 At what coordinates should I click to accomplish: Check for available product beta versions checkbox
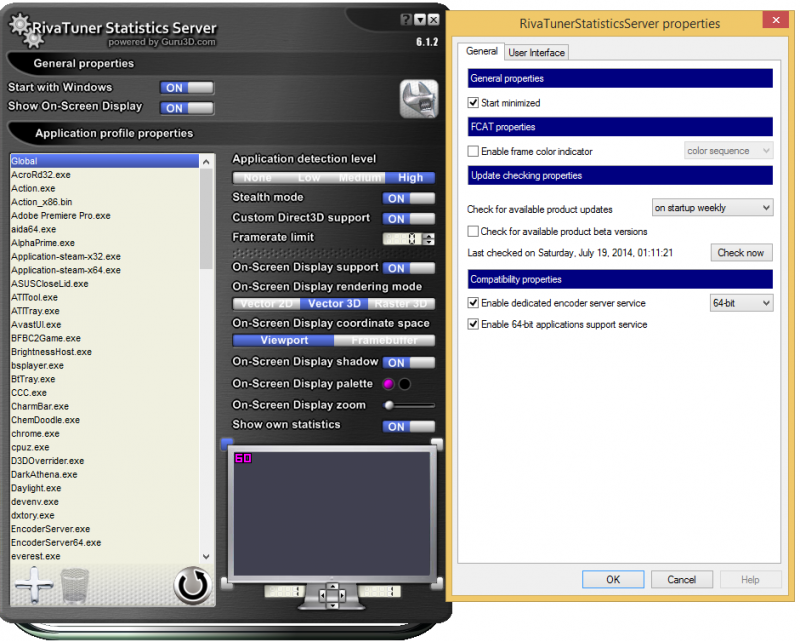(x=473, y=231)
